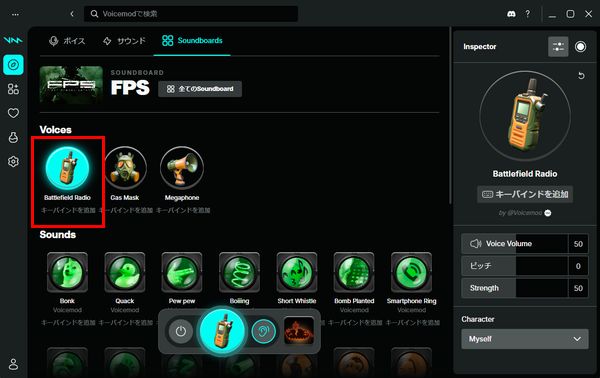Play the Bonk sound
The width and height of the screenshot is (600, 378).
click(67, 272)
